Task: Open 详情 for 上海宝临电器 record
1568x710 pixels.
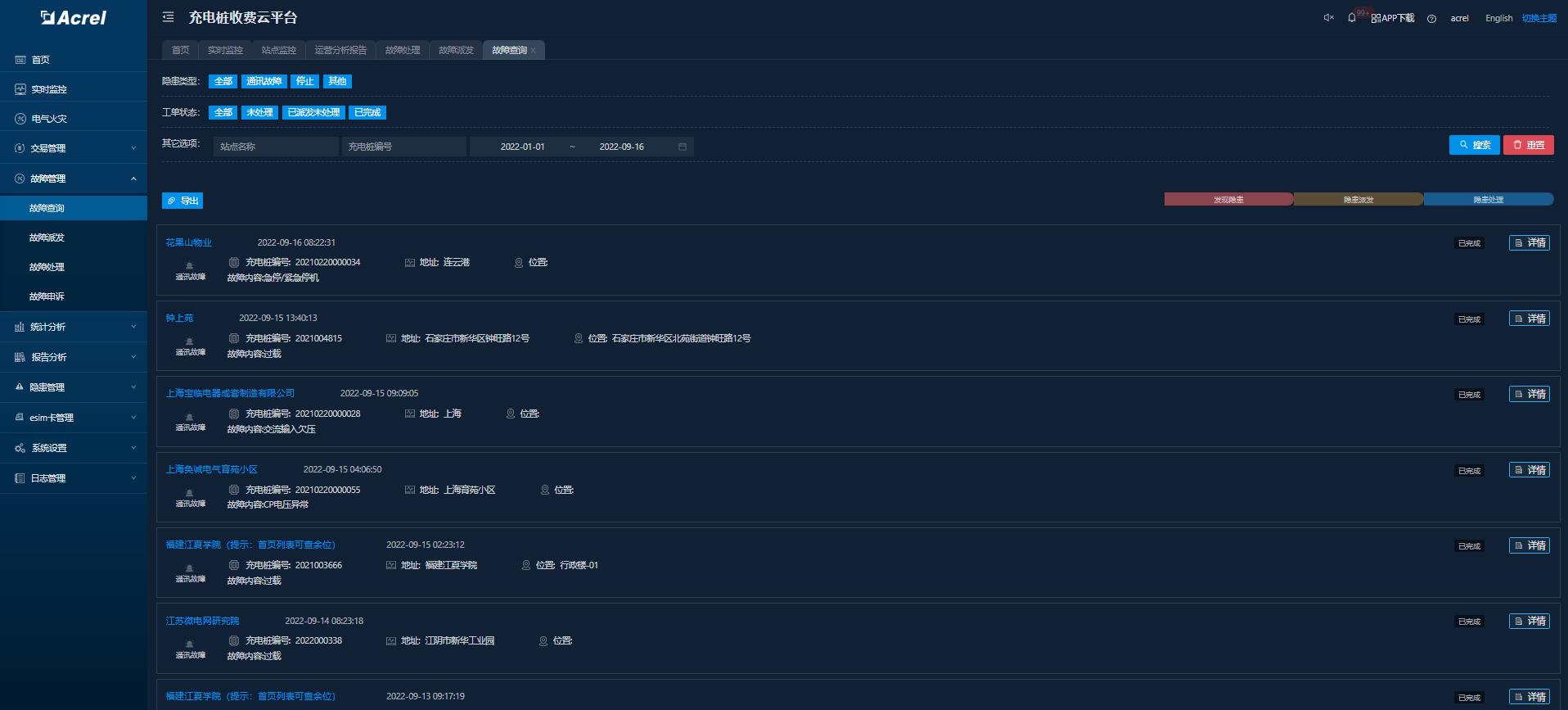Action: coord(1529,394)
